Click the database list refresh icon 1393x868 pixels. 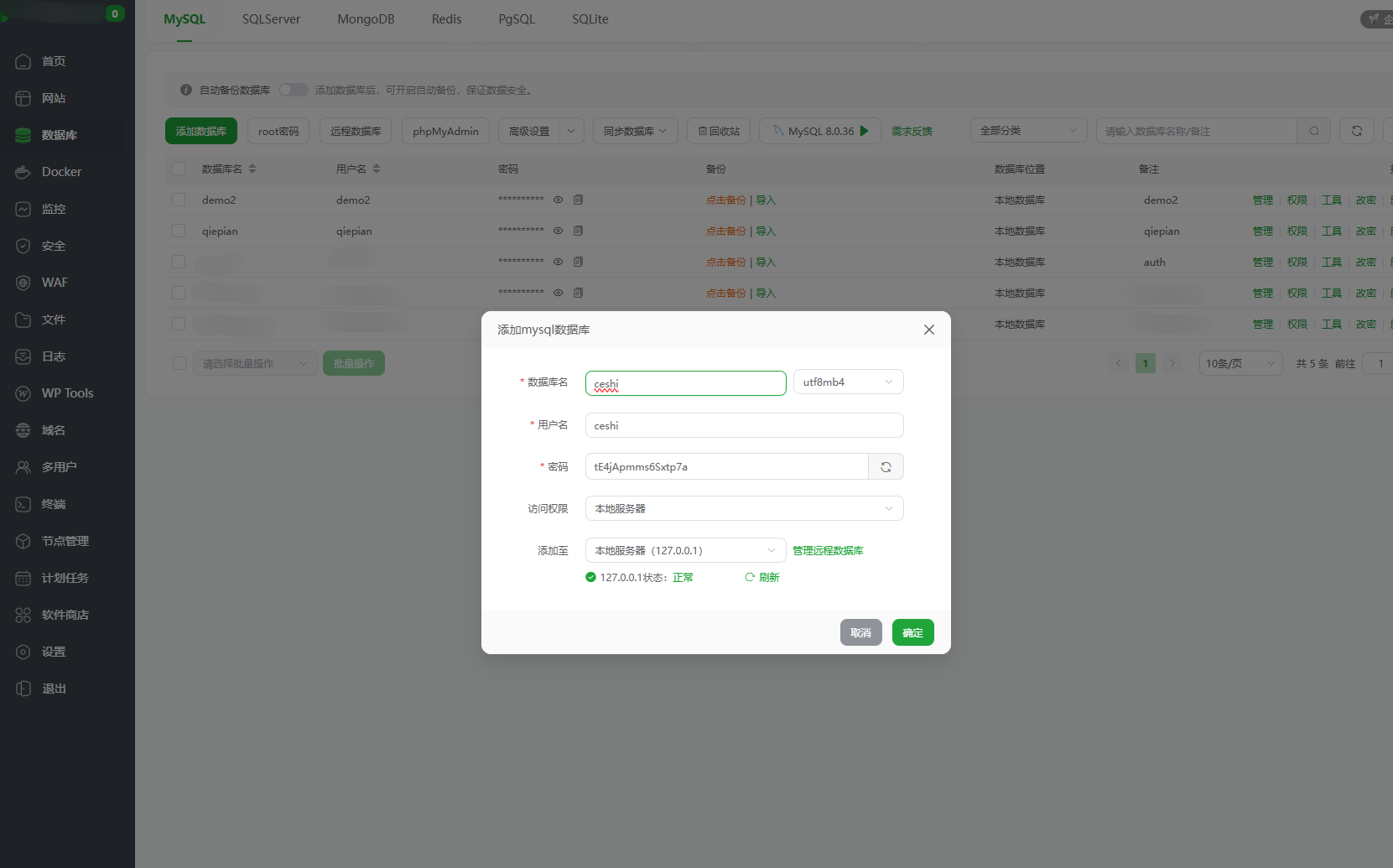1356,131
